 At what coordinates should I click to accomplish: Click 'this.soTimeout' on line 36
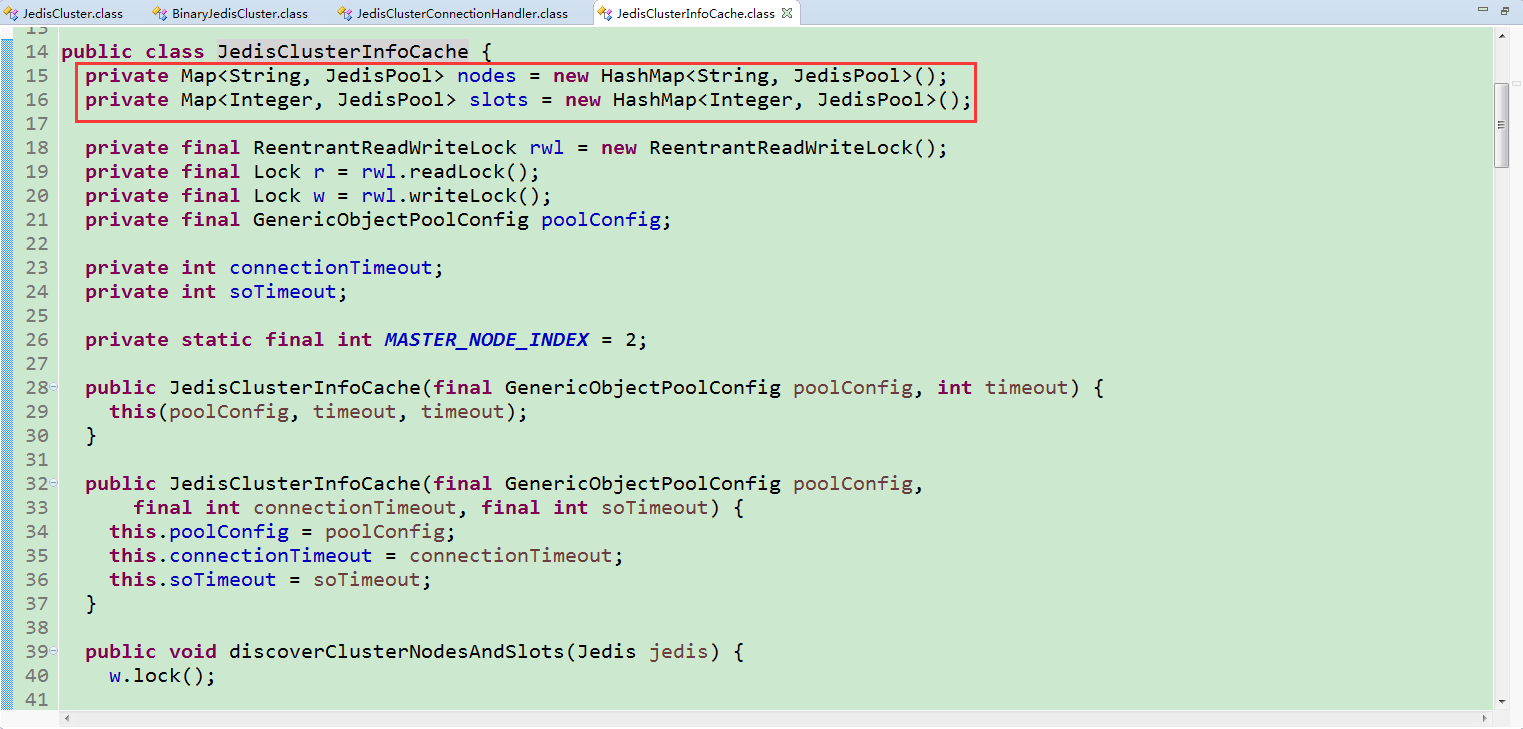tap(193, 580)
